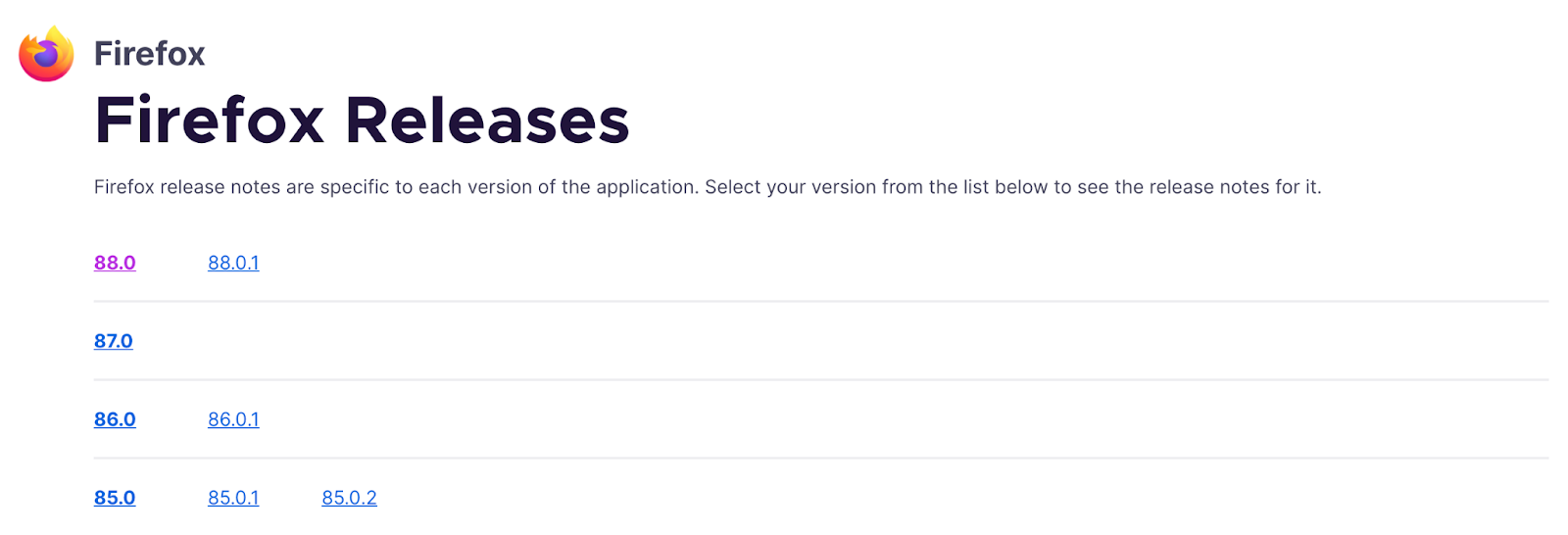
Task: Click the divider line below the 86.0 row
Action: pos(821,458)
